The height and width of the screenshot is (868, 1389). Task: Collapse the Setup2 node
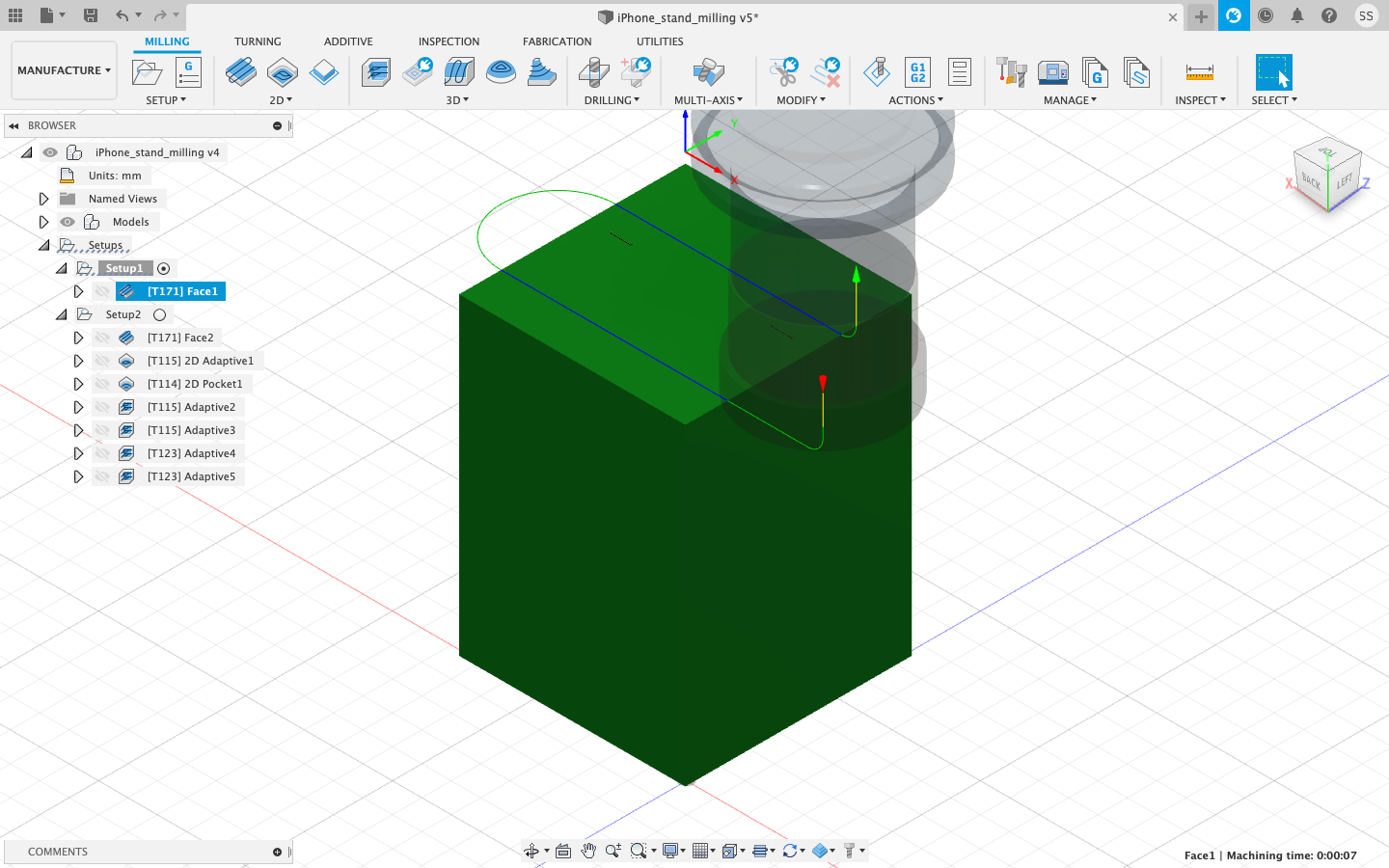coord(62,314)
